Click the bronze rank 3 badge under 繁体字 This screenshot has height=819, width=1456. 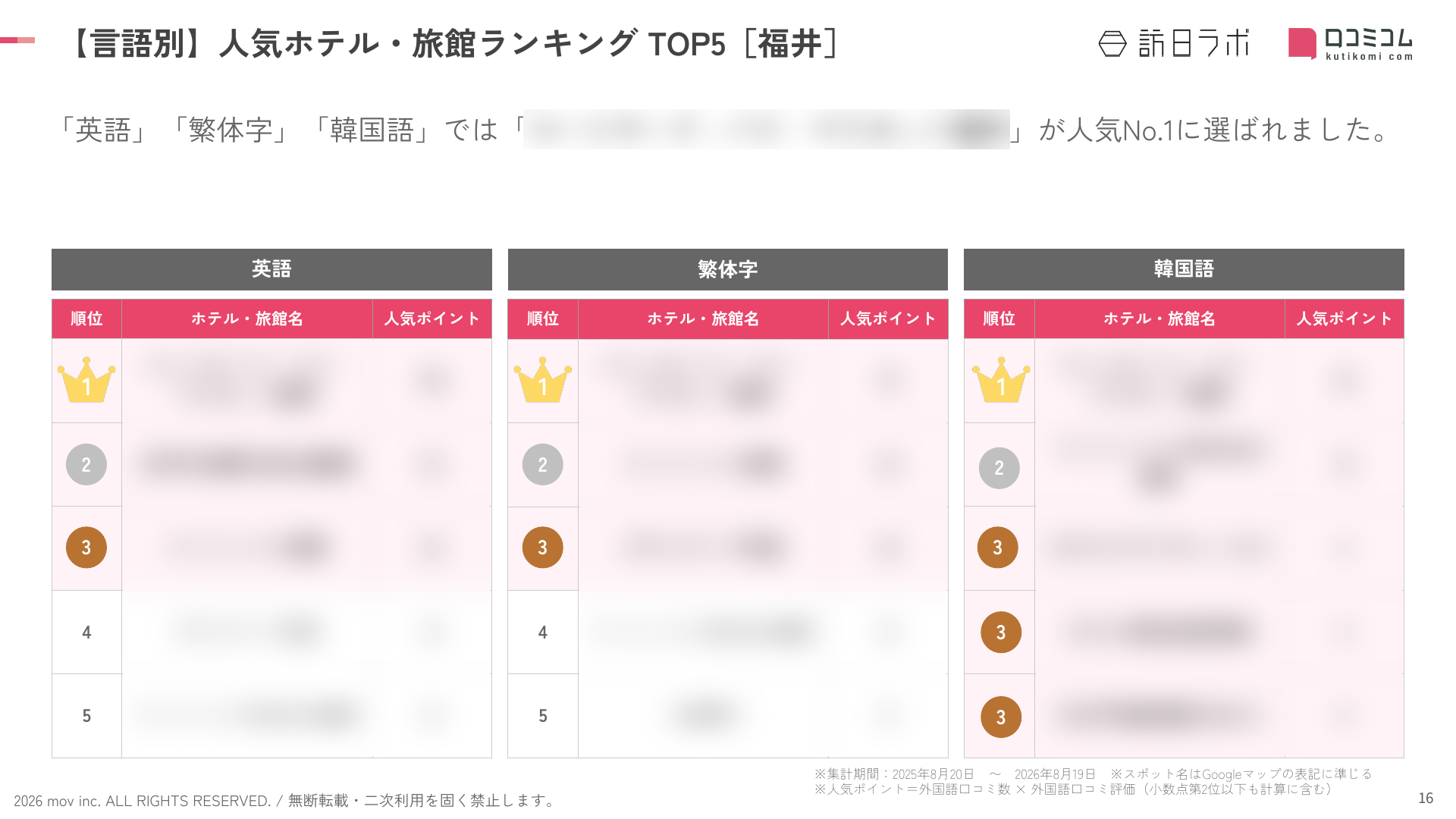pyautogui.click(x=542, y=548)
